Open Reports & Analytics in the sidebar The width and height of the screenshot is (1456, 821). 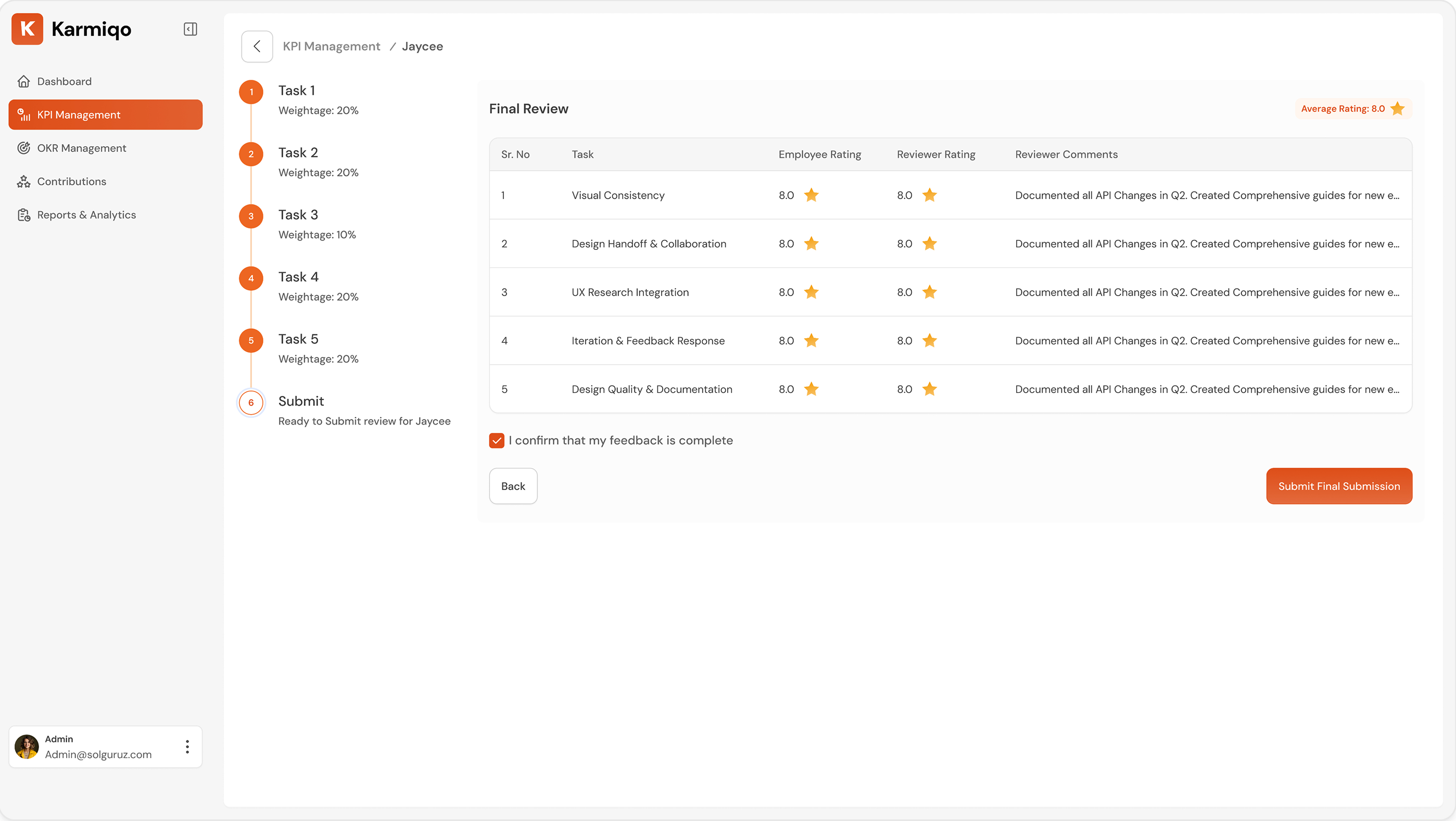pos(105,215)
